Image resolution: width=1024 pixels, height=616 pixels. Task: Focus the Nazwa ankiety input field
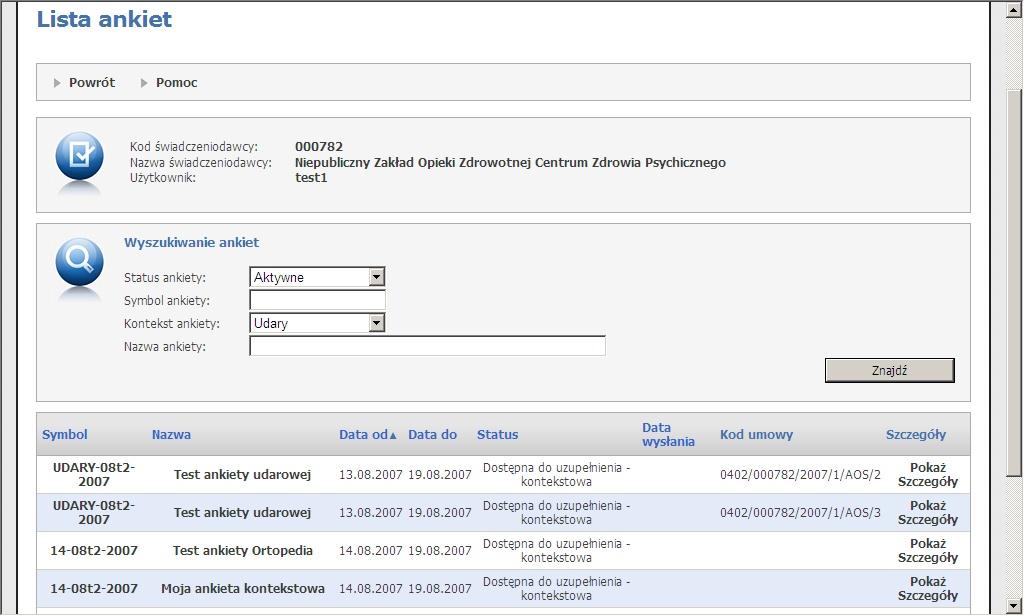[428, 346]
